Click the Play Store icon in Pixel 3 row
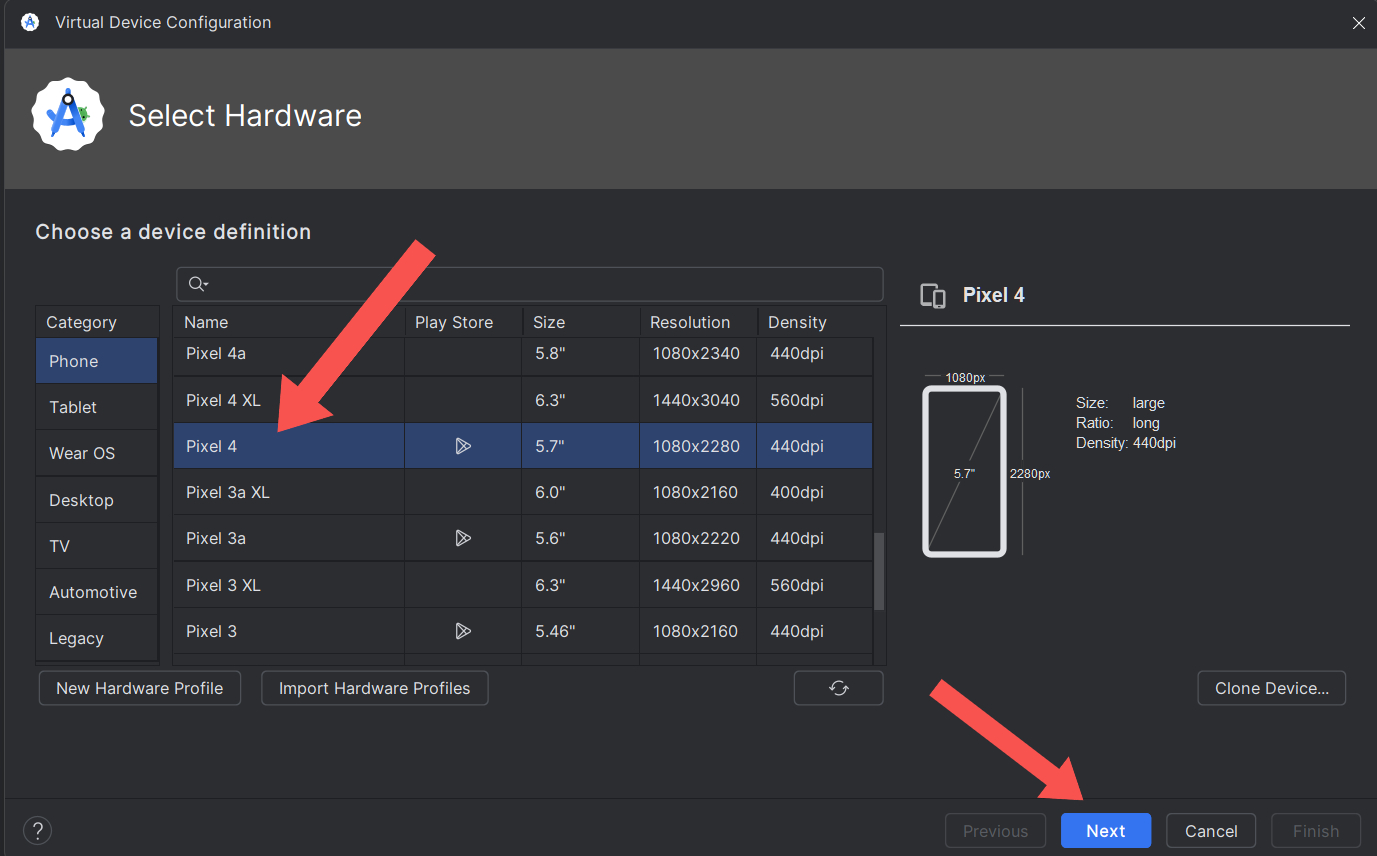Image resolution: width=1377 pixels, height=856 pixels. pos(462,631)
